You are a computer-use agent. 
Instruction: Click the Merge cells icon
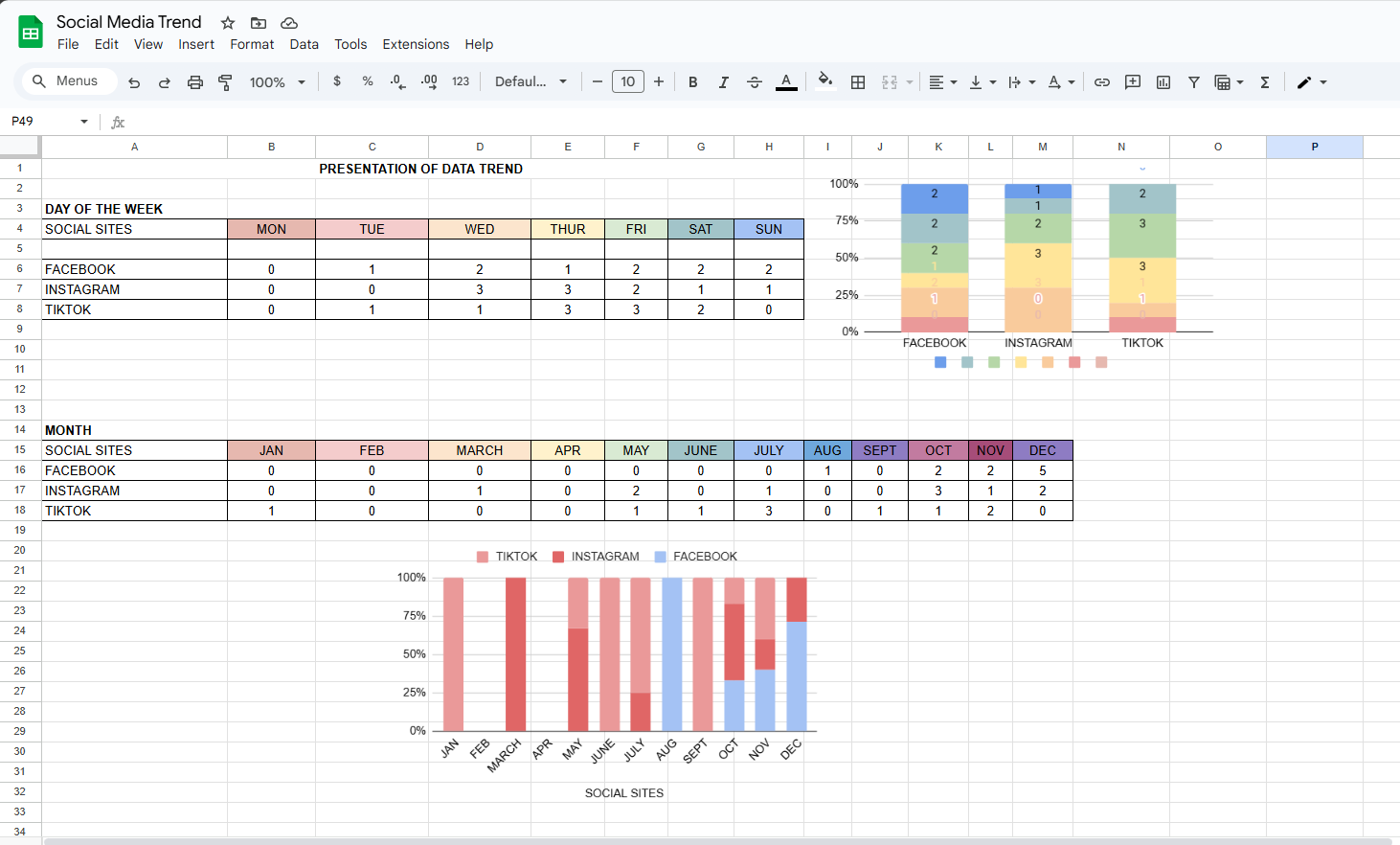(x=890, y=82)
